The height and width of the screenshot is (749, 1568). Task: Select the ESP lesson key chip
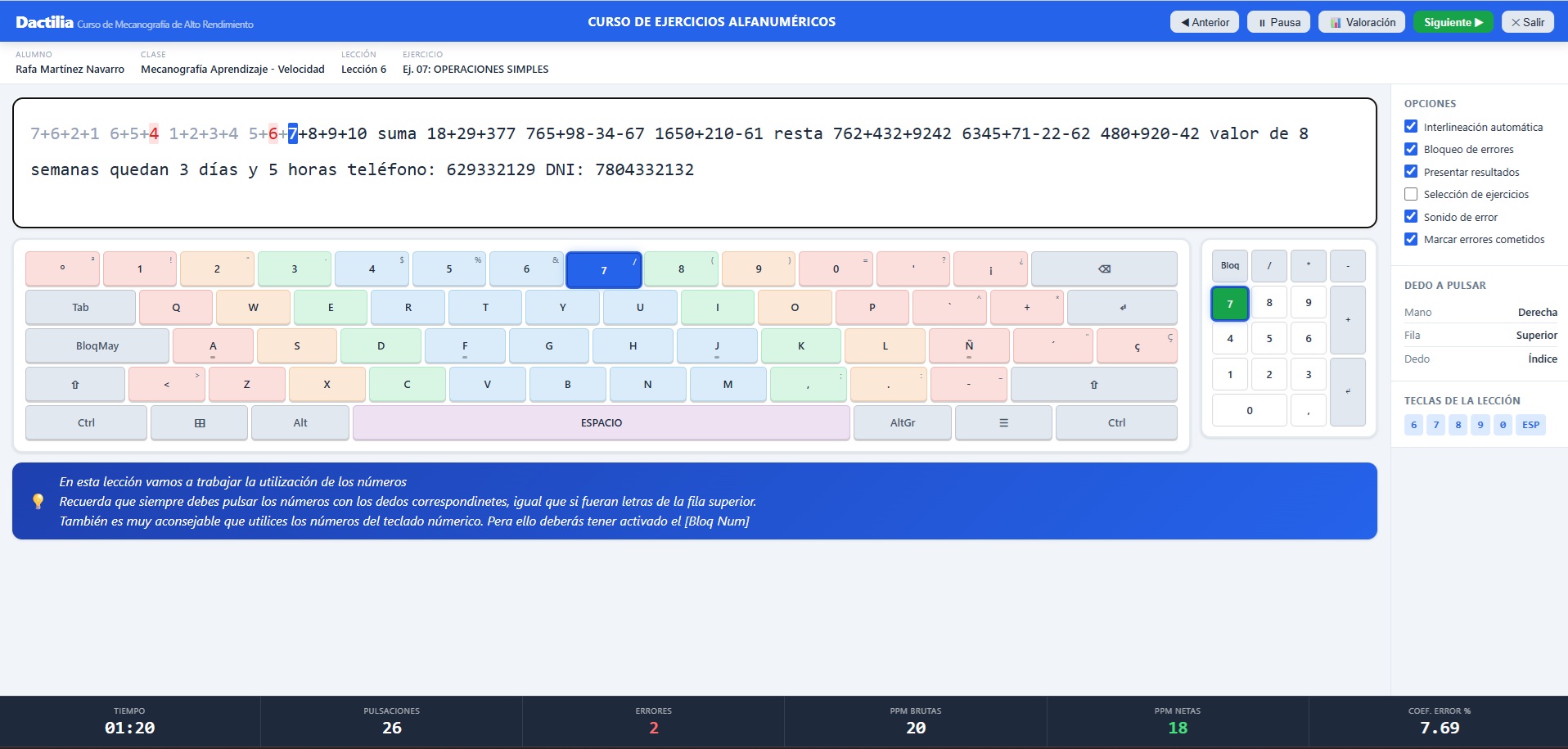tap(1530, 425)
